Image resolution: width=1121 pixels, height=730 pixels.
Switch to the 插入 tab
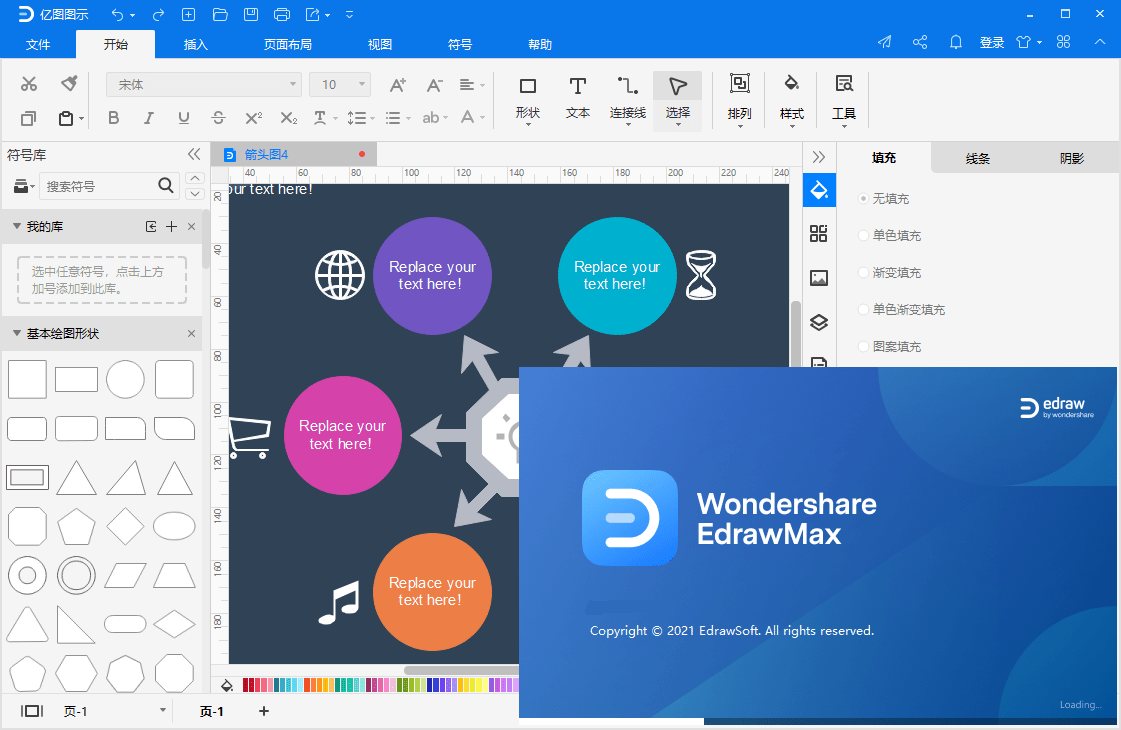[196, 44]
